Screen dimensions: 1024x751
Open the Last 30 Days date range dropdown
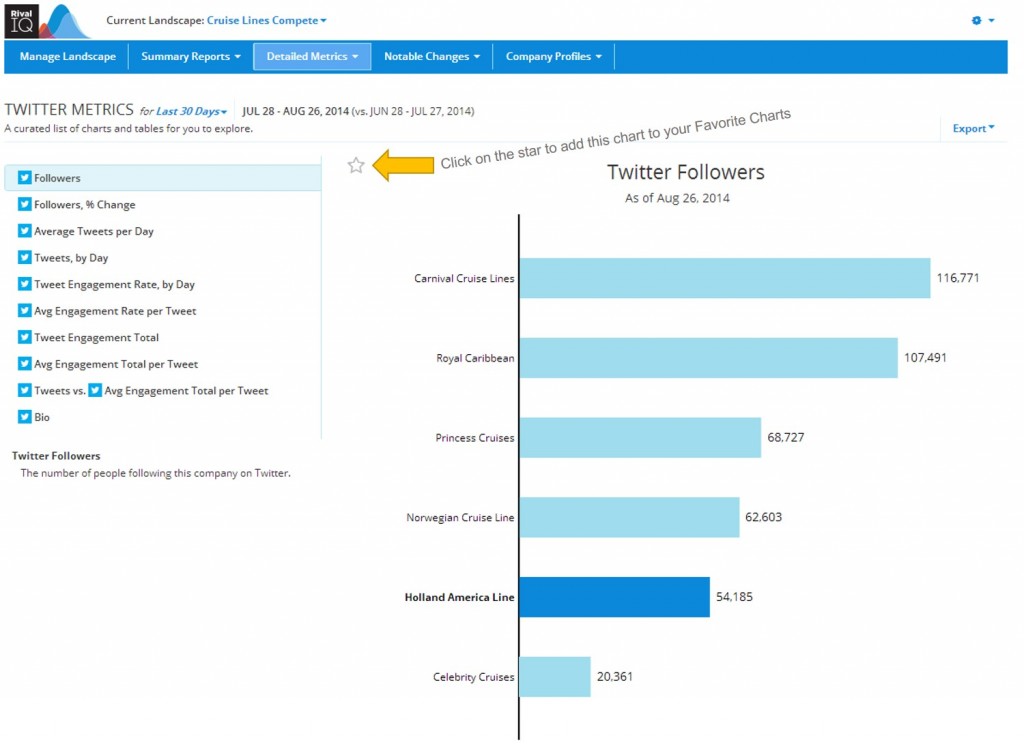click(x=191, y=111)
